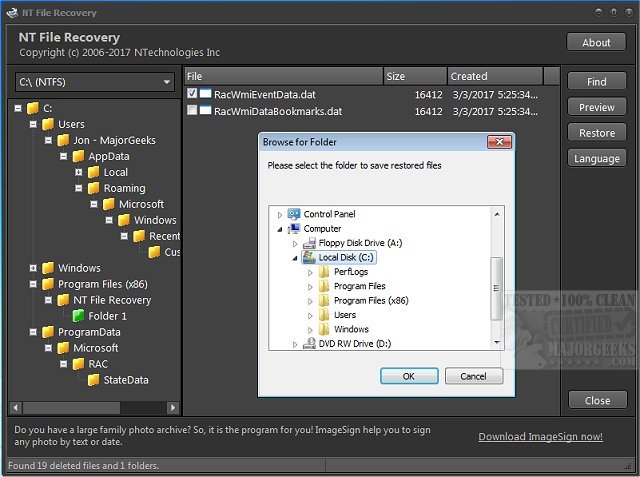Click the RAC folder icon
The width and height of the screenshot is (640, 477).
point(78,364)
